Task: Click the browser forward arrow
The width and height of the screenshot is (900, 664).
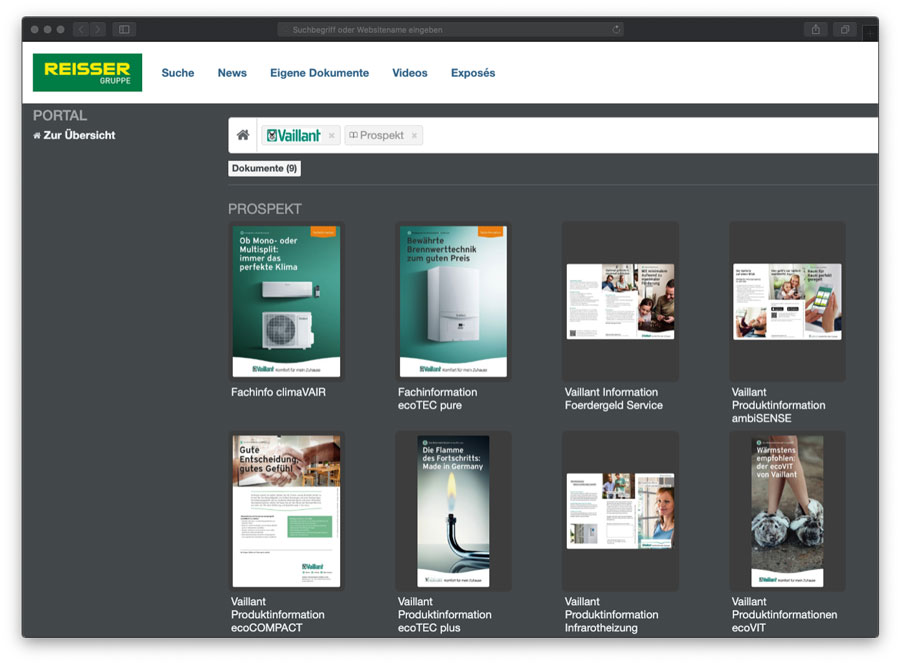Action: point(98,29)
